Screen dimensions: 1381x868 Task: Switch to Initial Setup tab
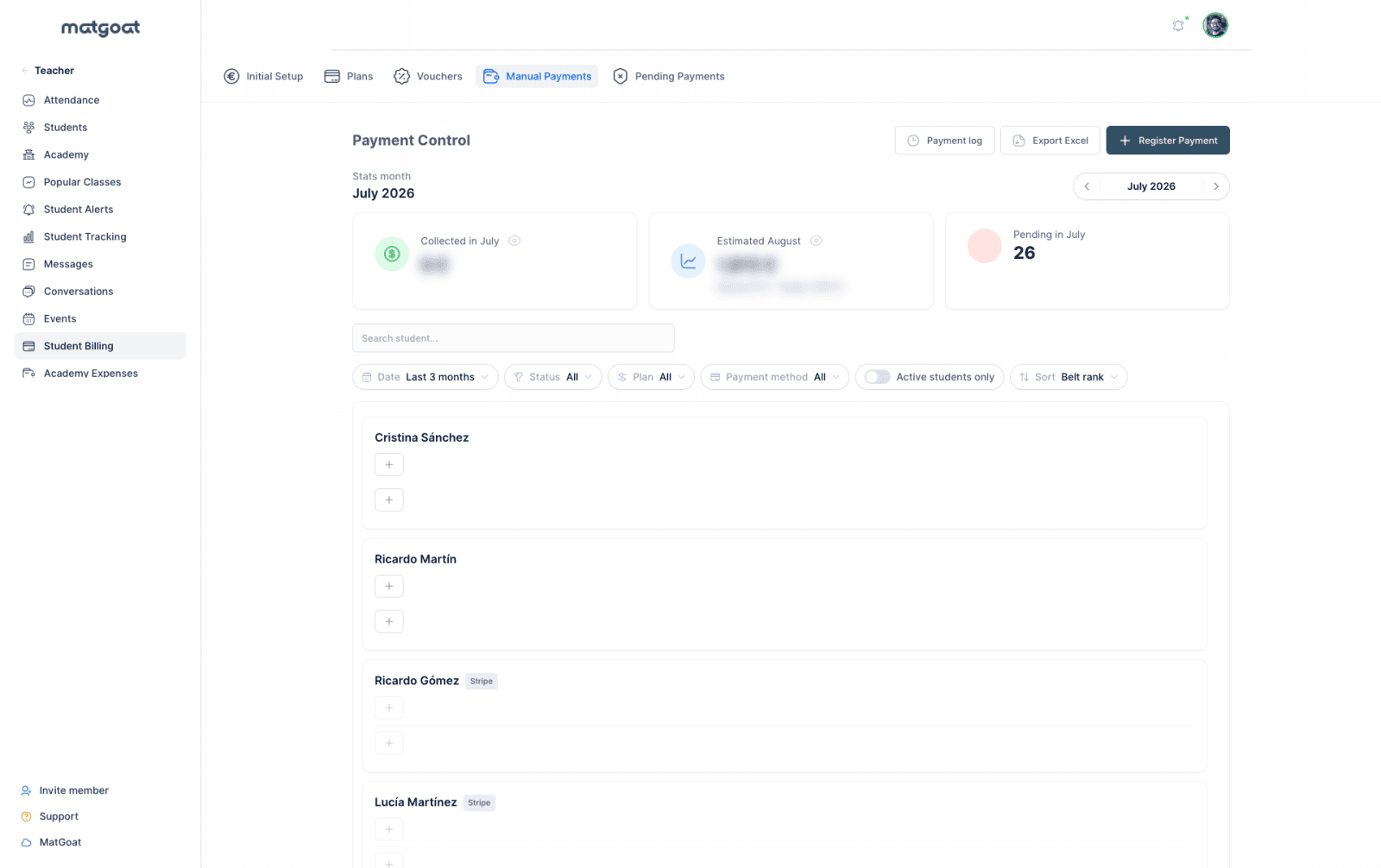tap(263, 77)
